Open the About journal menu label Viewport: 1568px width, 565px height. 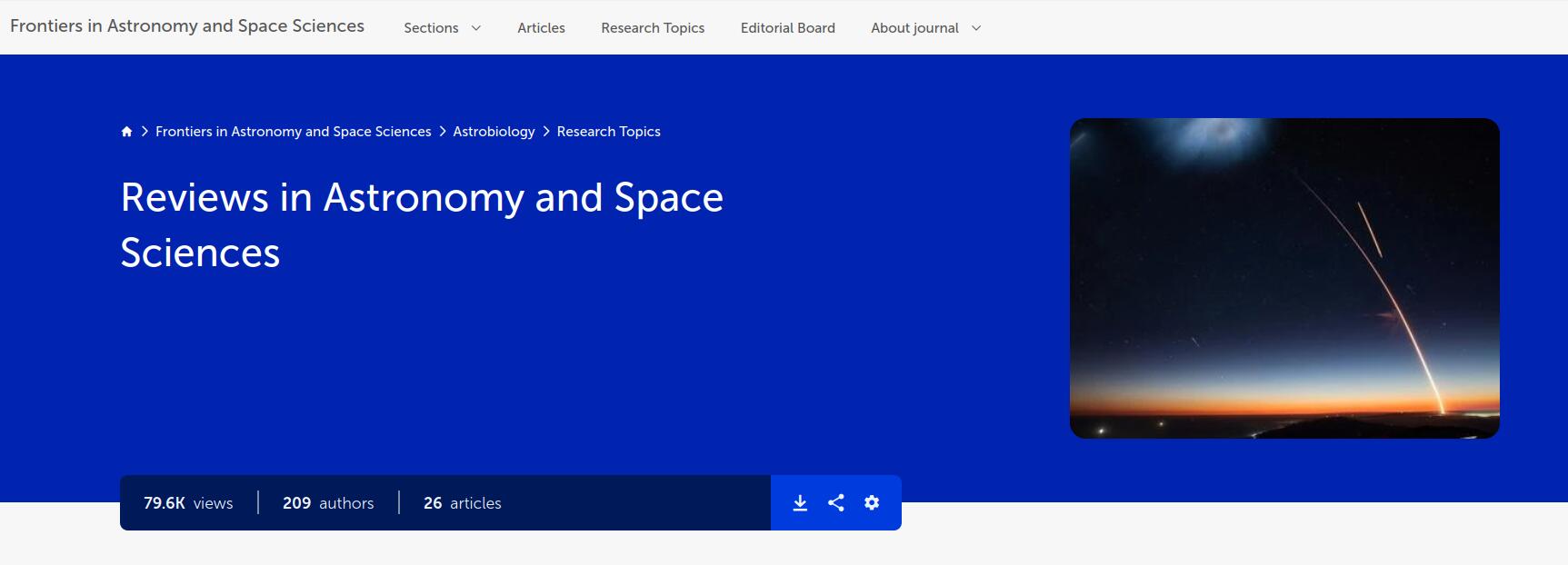914,28
